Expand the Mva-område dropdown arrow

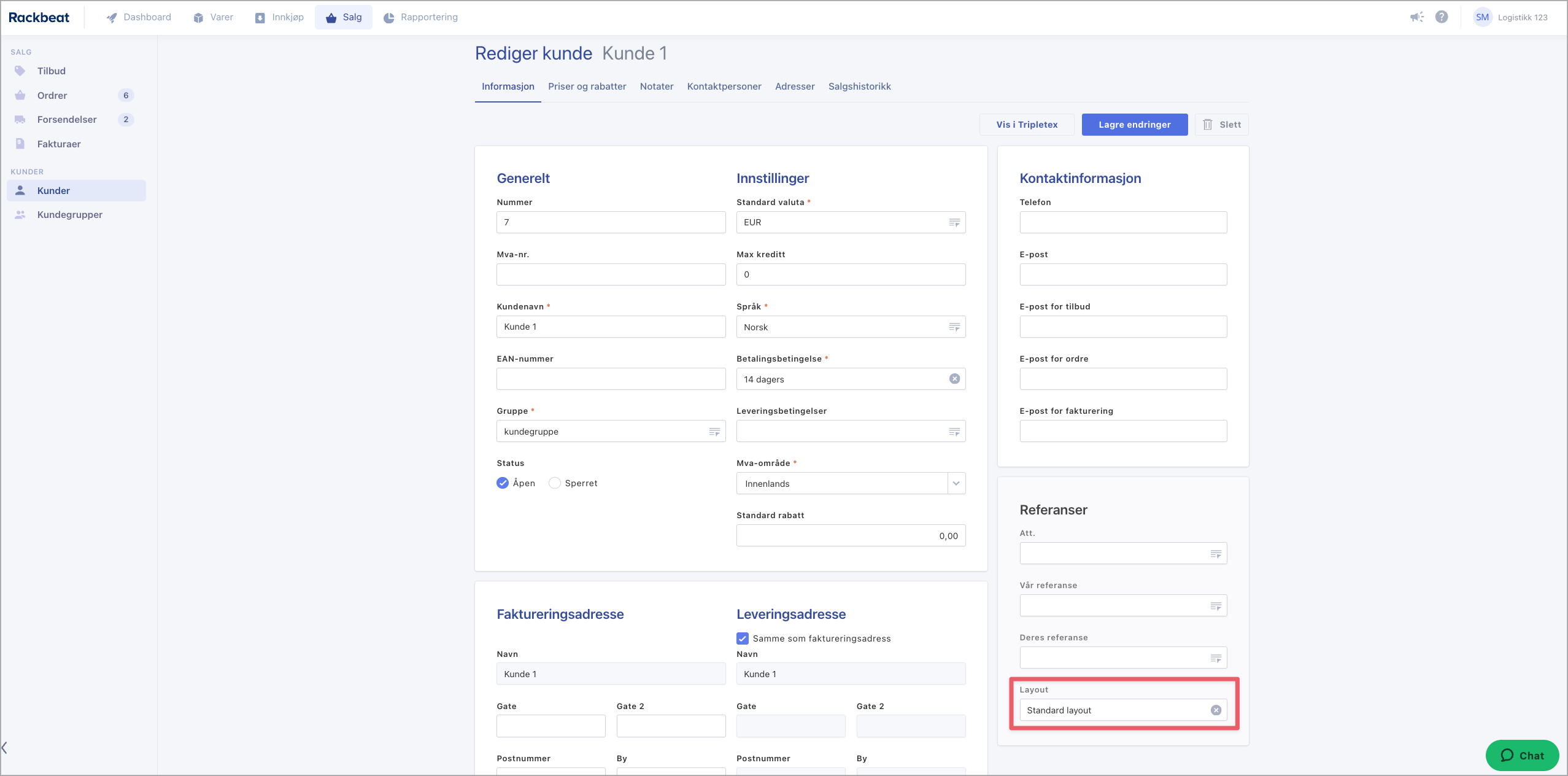click(956, 484)
